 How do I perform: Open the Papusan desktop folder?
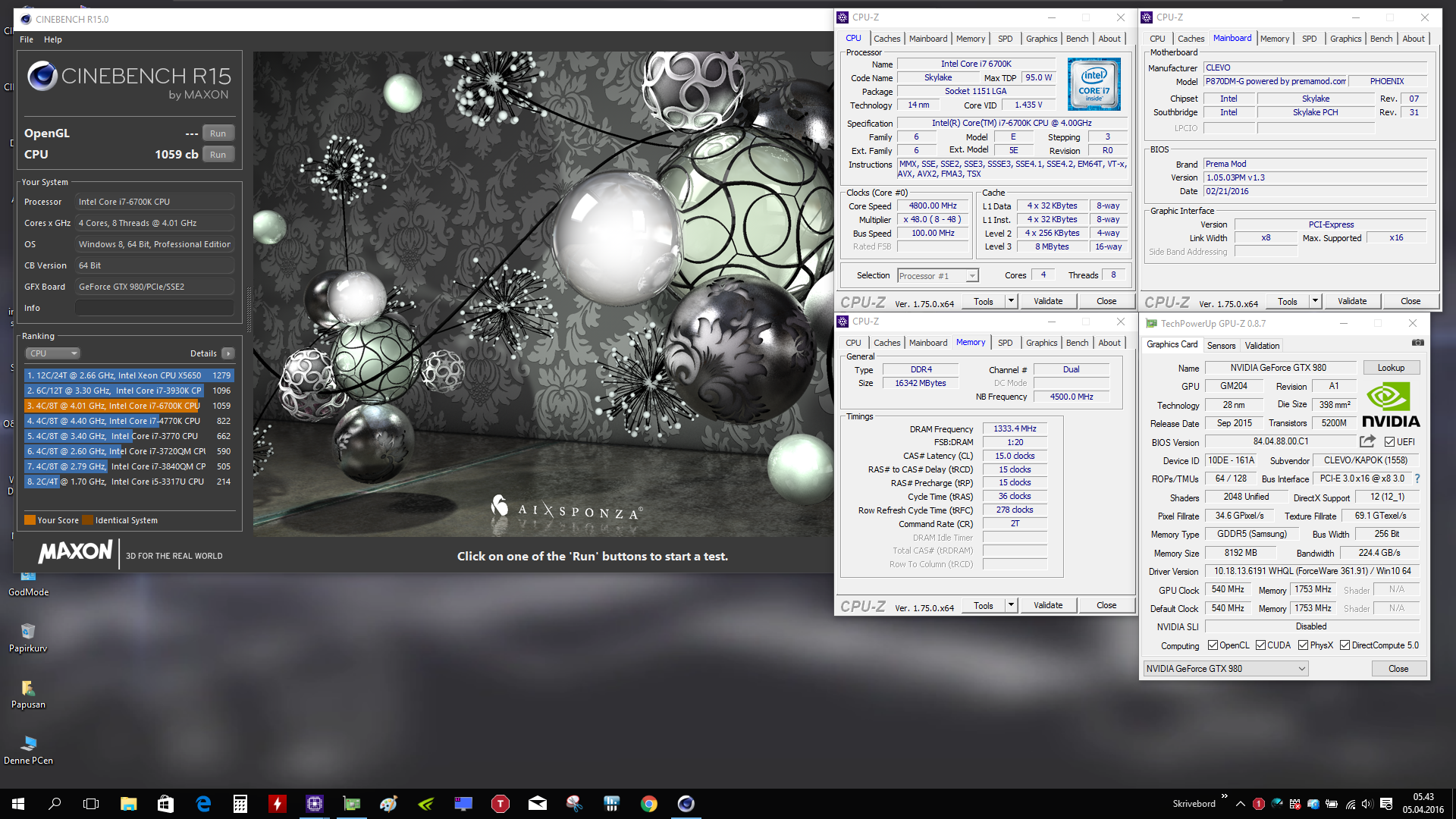(x=28, y=694)
